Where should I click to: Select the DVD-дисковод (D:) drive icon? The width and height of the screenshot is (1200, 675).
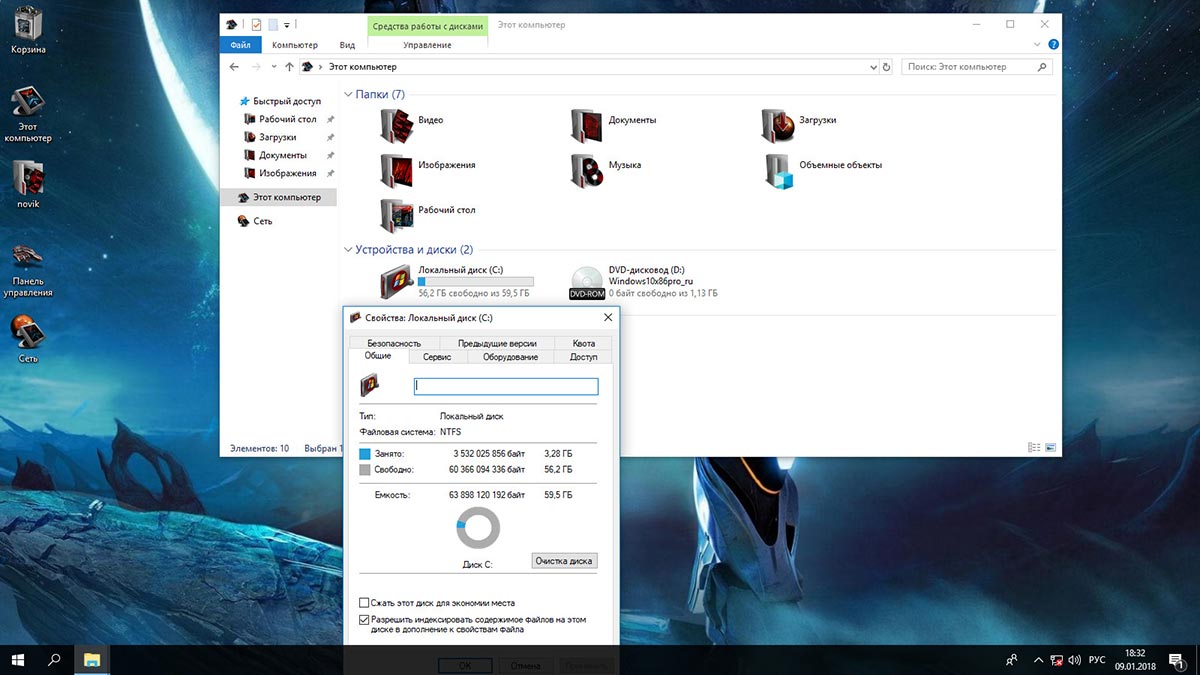(587, 282)
